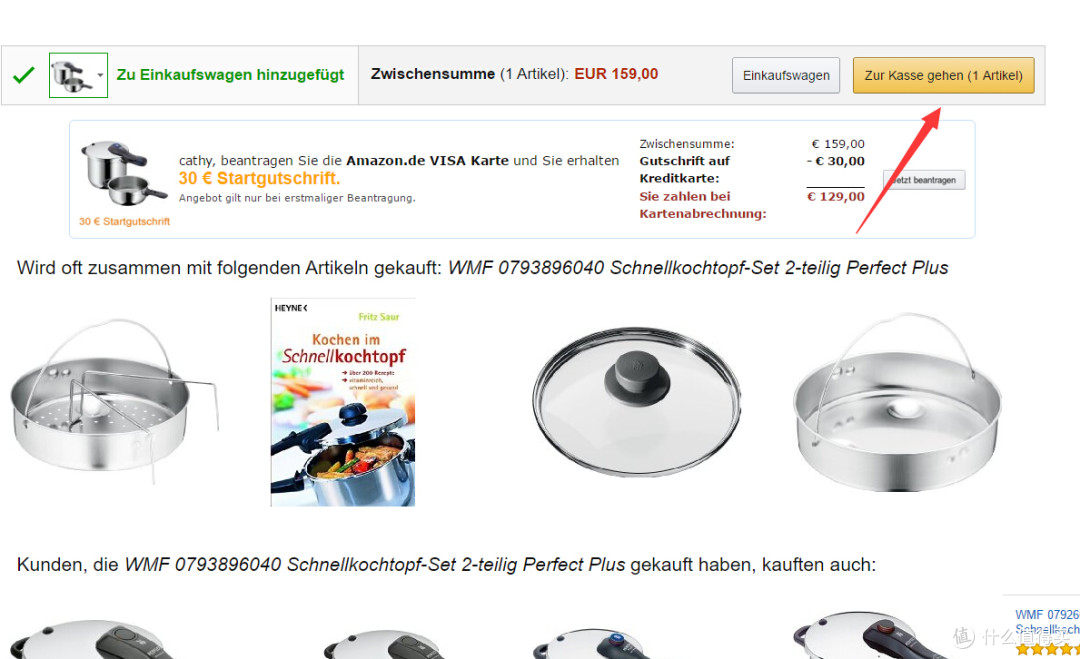Open the Kochen im Schnellkochtopf book cover
This screenshot has width=1080, height=659.
coord(343,402)
